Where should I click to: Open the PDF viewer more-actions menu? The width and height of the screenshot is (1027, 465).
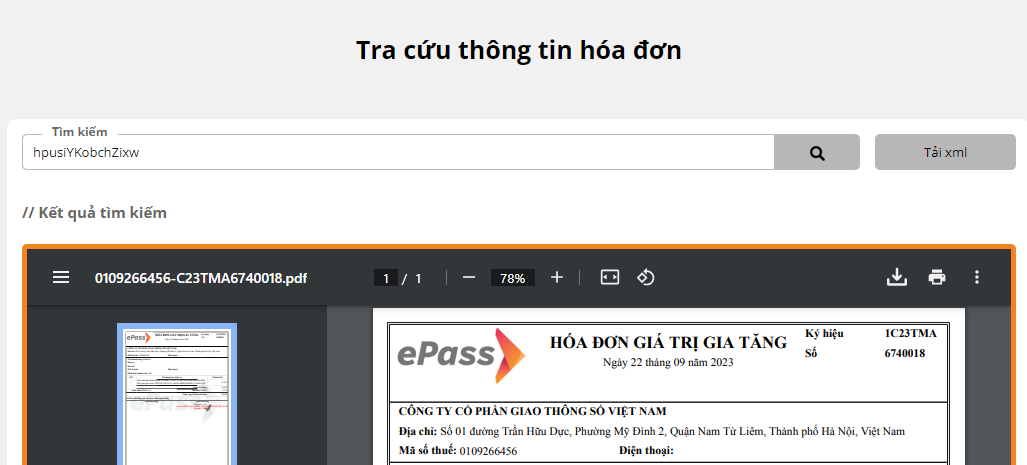(977, 278)
